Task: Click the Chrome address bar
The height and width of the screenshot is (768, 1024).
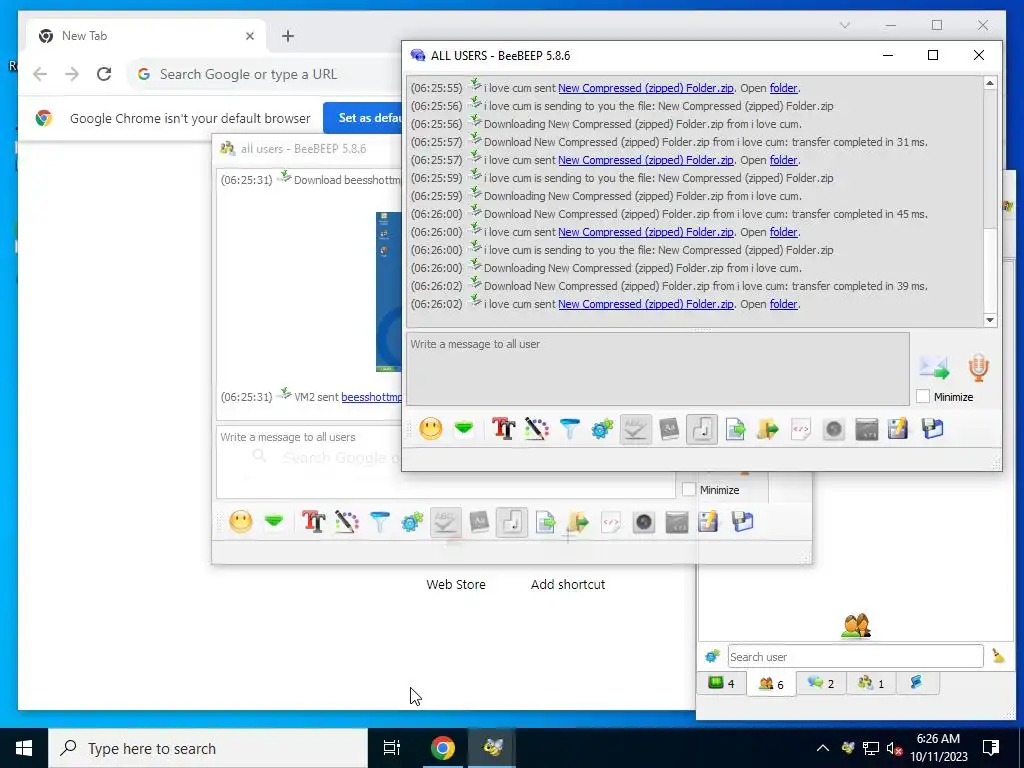Action: (x=264, y=74)
